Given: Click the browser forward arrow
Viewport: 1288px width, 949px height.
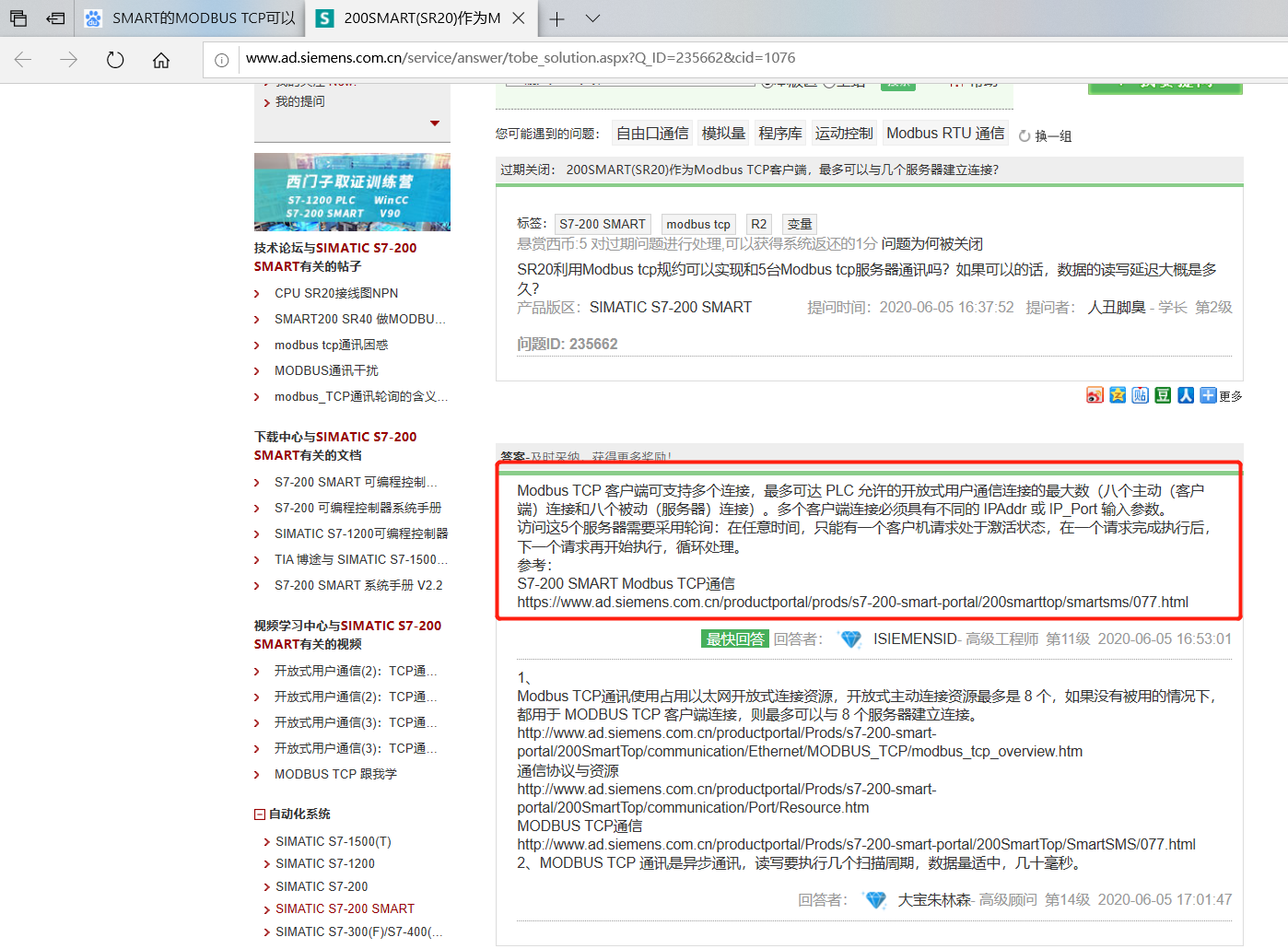Looking at the screenshot, I should point(69,60).
